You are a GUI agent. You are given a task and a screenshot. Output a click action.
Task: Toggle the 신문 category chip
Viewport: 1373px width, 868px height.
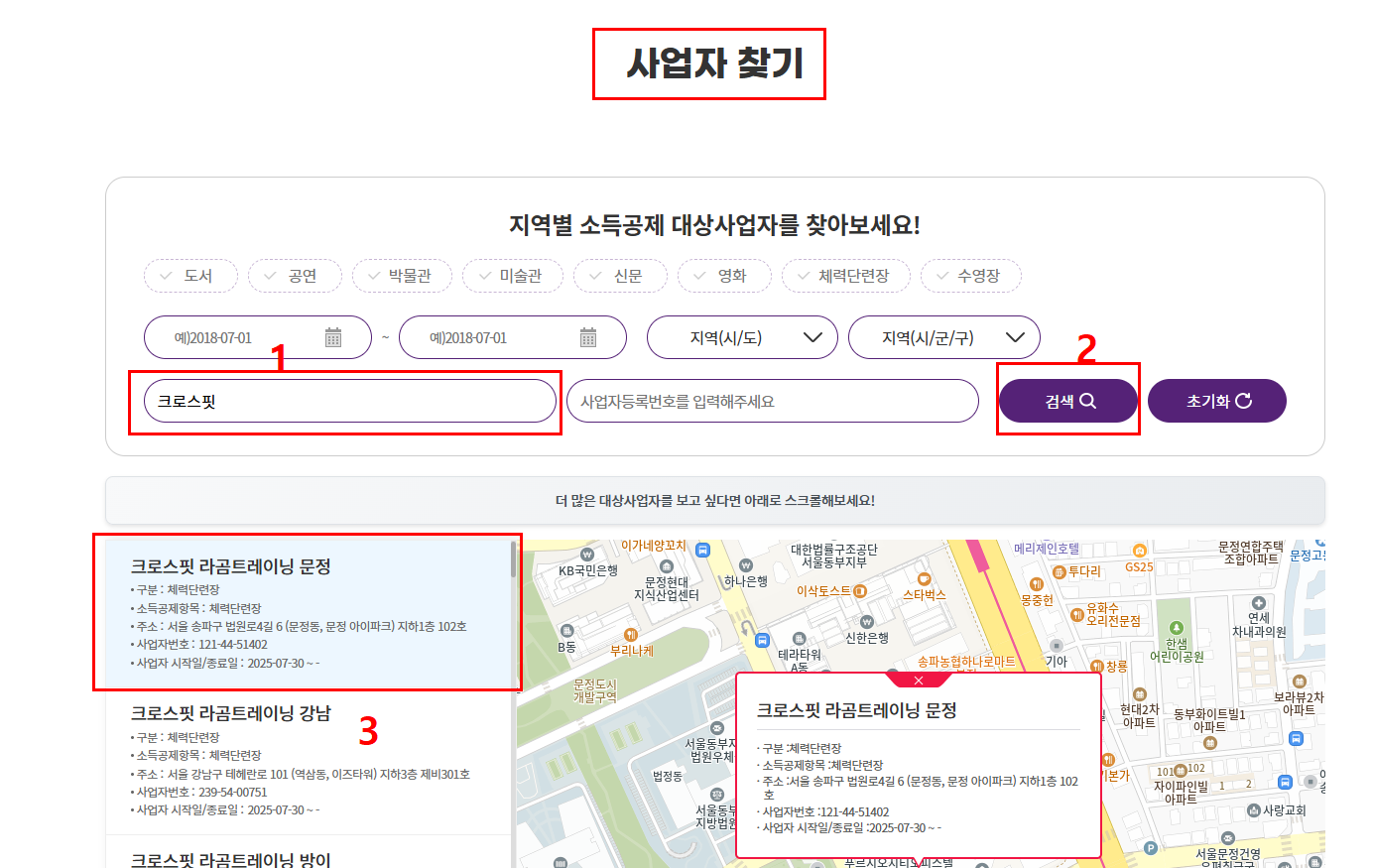[x=620, y=276]
